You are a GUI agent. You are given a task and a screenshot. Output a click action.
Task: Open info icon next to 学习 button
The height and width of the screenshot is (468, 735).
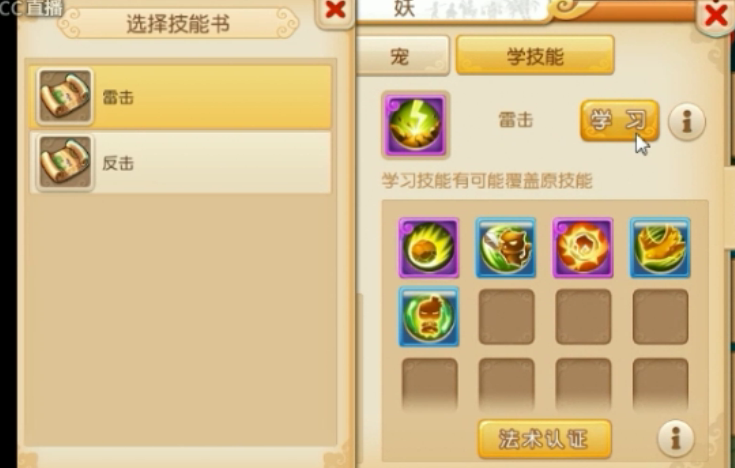686,122
